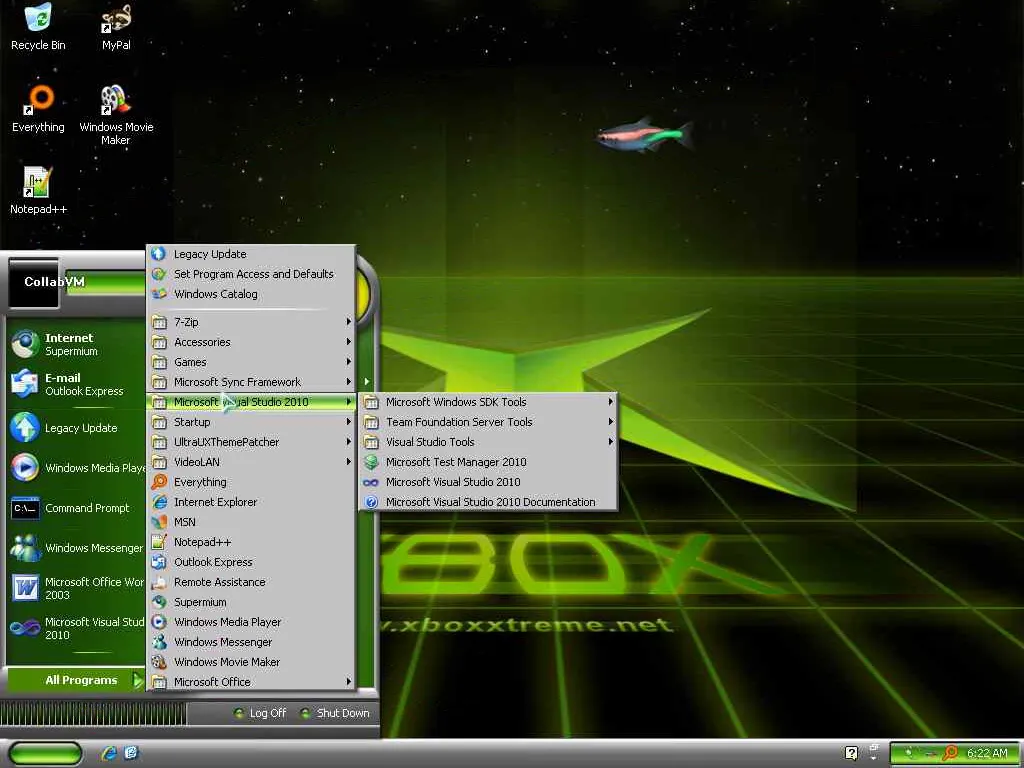Launch Legacy Update from the Start menu's left pane

pyautogui.click(x=76, y=428)
